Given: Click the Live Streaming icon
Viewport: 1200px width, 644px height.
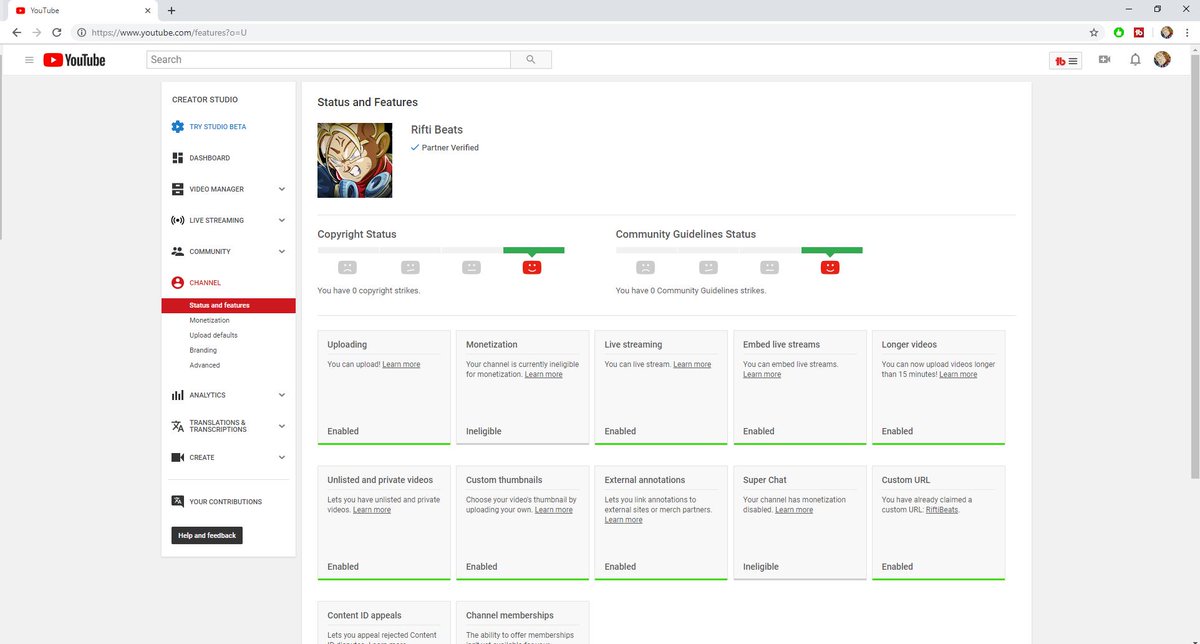Looking at the screenshot, I should [x=177, y=220].
